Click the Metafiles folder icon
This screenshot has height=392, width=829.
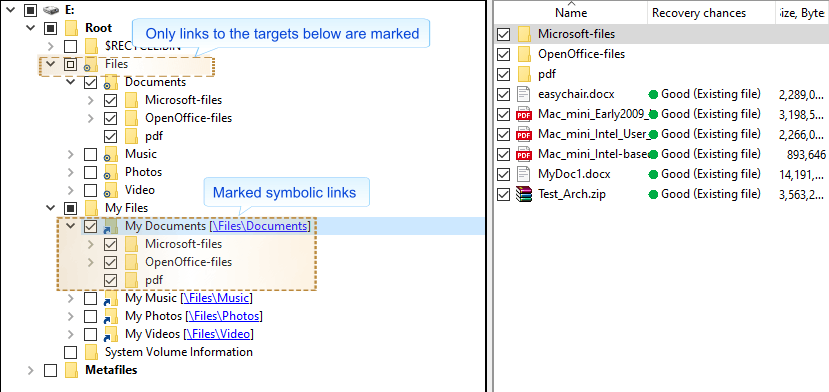click(71, 370)
